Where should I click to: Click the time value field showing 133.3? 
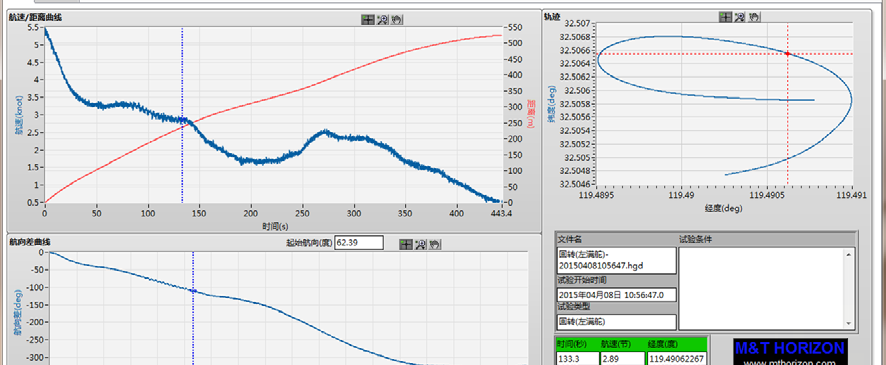(577, 359)
